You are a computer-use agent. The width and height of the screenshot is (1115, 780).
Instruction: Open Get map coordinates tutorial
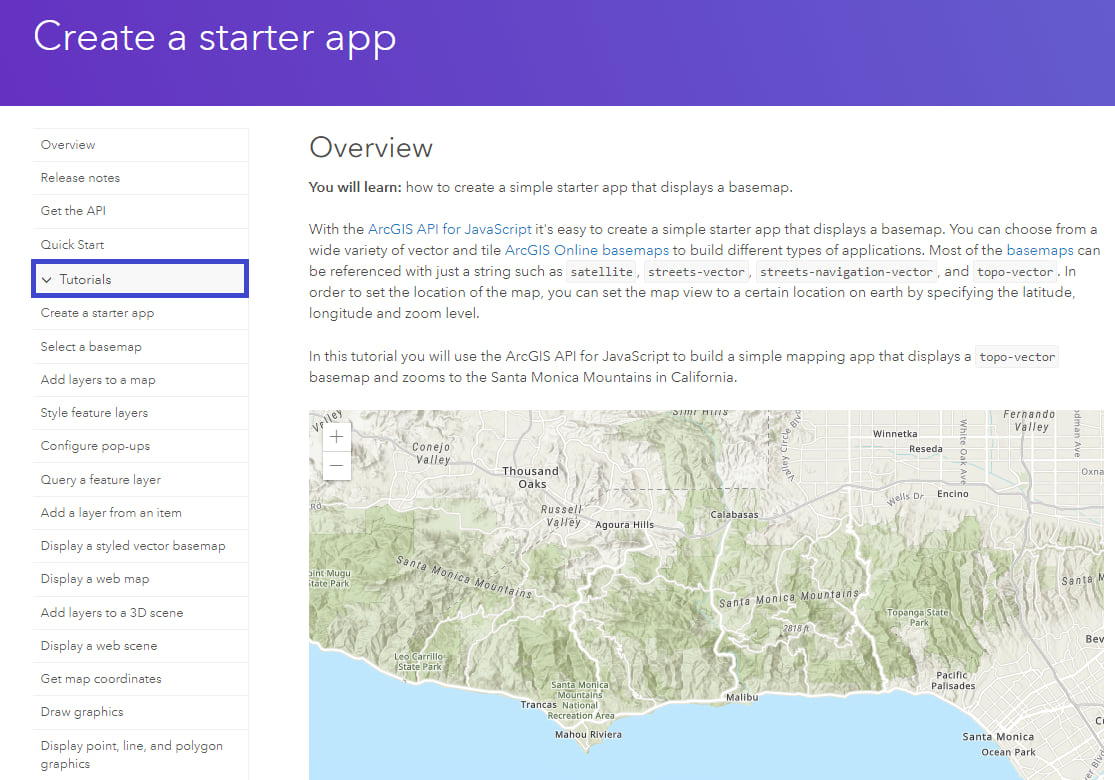100,679
